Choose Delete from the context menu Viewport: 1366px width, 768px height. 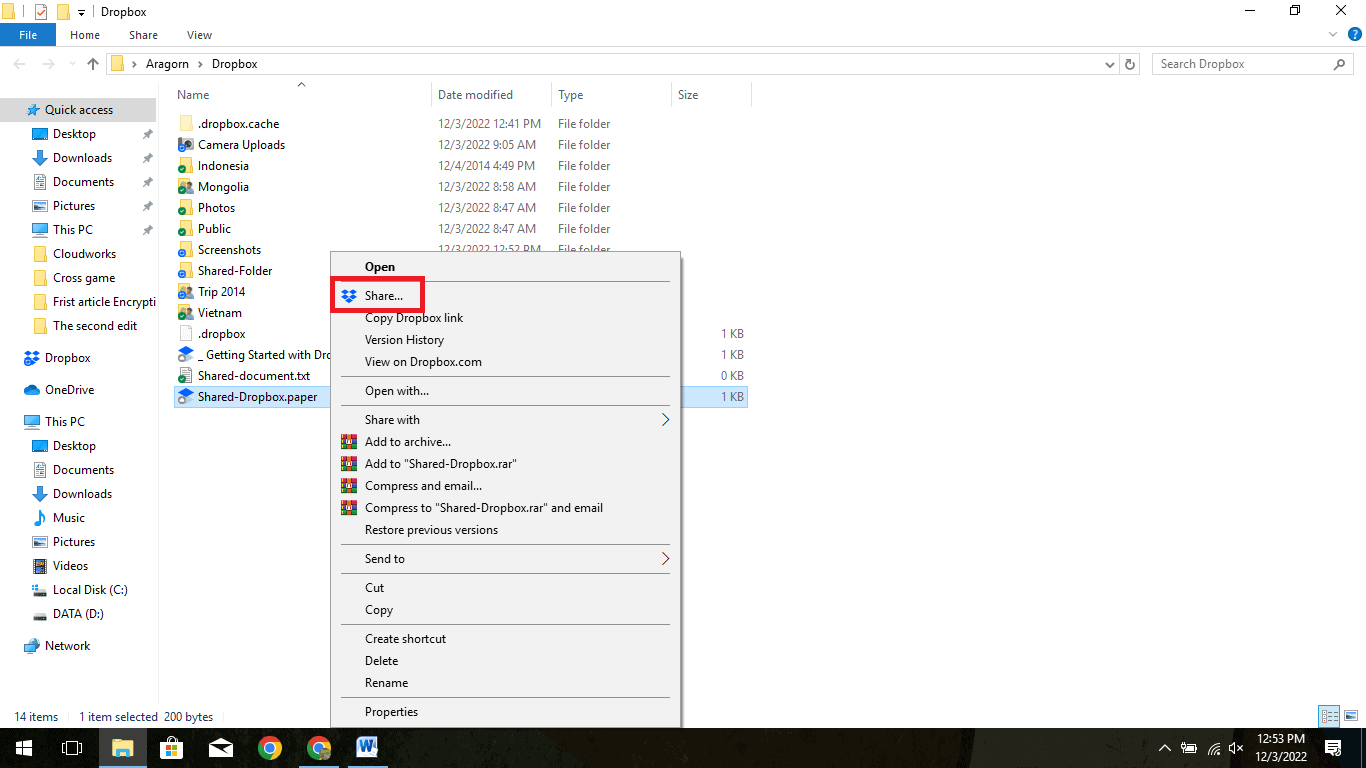381,661
